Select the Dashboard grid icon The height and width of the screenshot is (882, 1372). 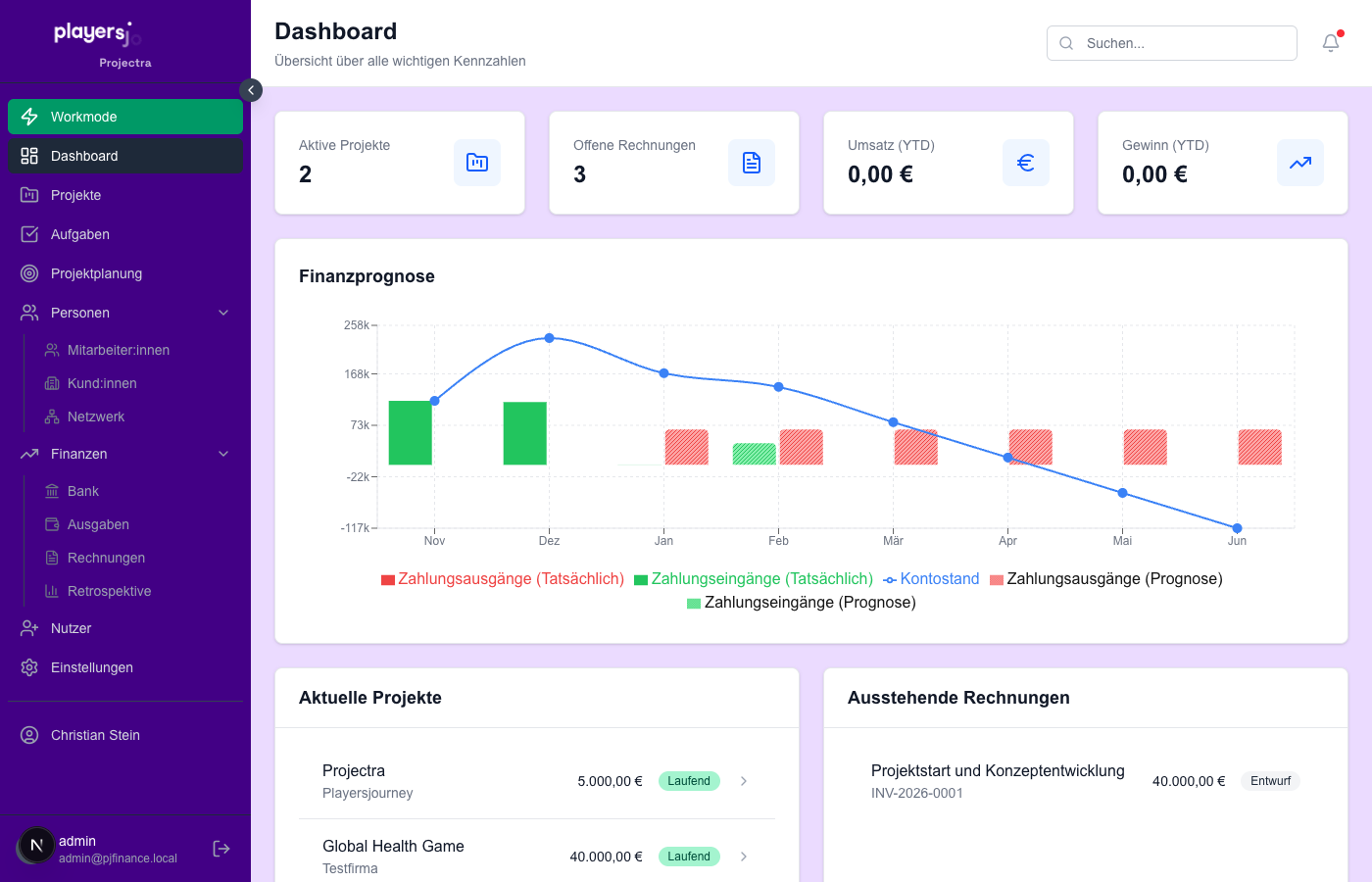tap(28, 155)
